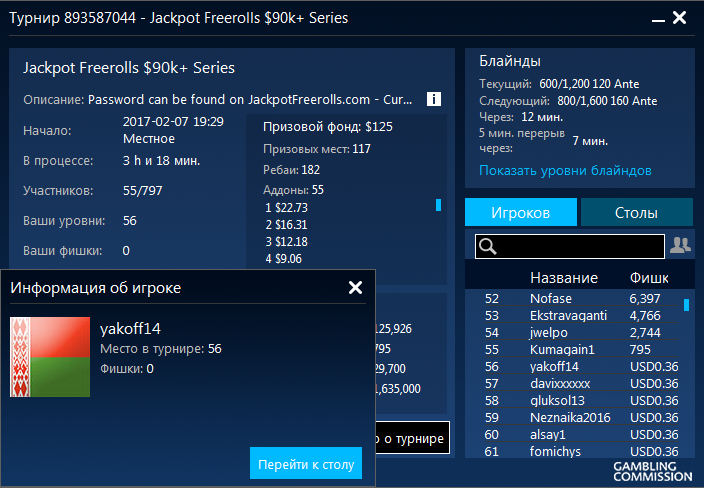Viewport: 704px width, 488px height.
Task: Click the yakoff14 name in the popup
Action: 130,329
